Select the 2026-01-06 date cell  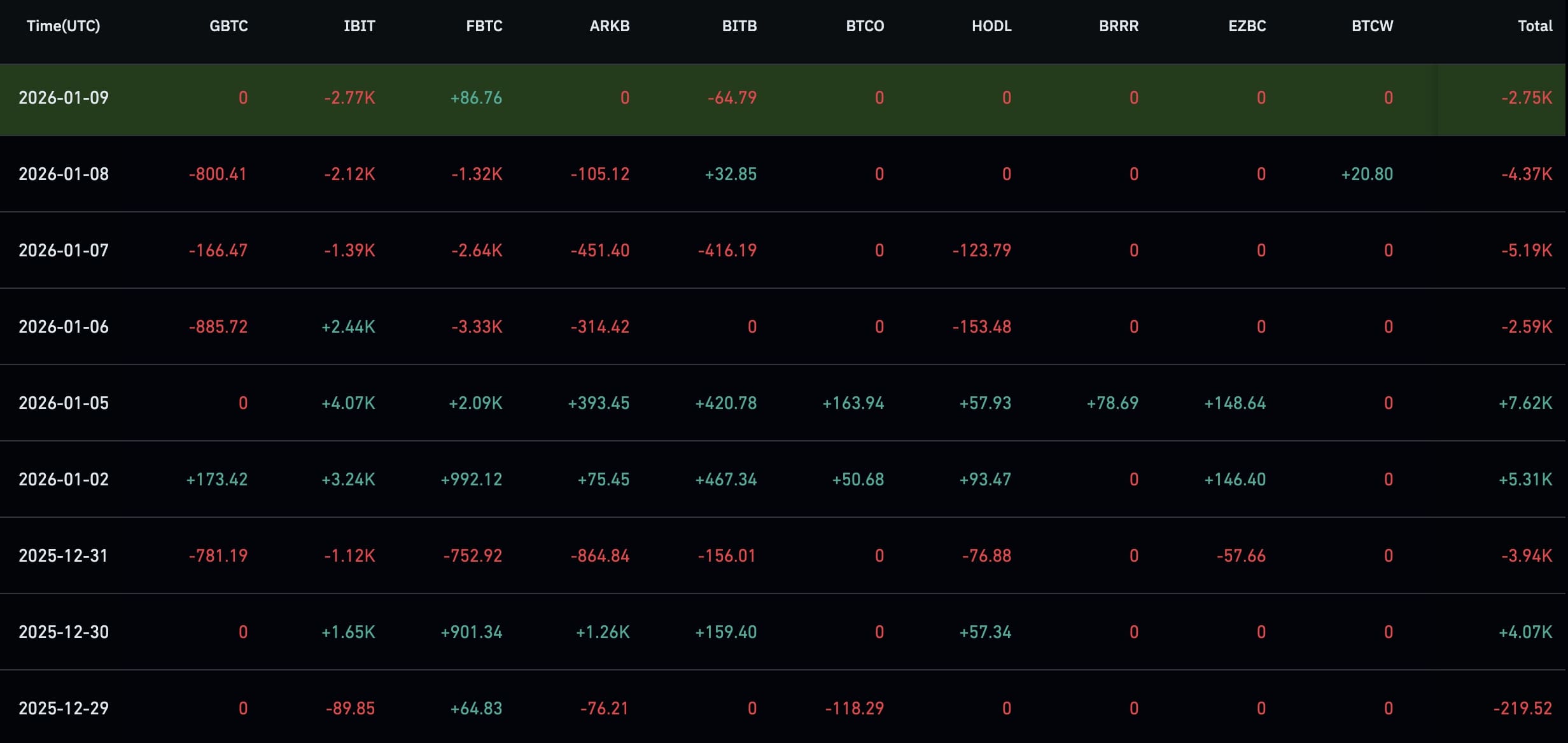[64, 326]
